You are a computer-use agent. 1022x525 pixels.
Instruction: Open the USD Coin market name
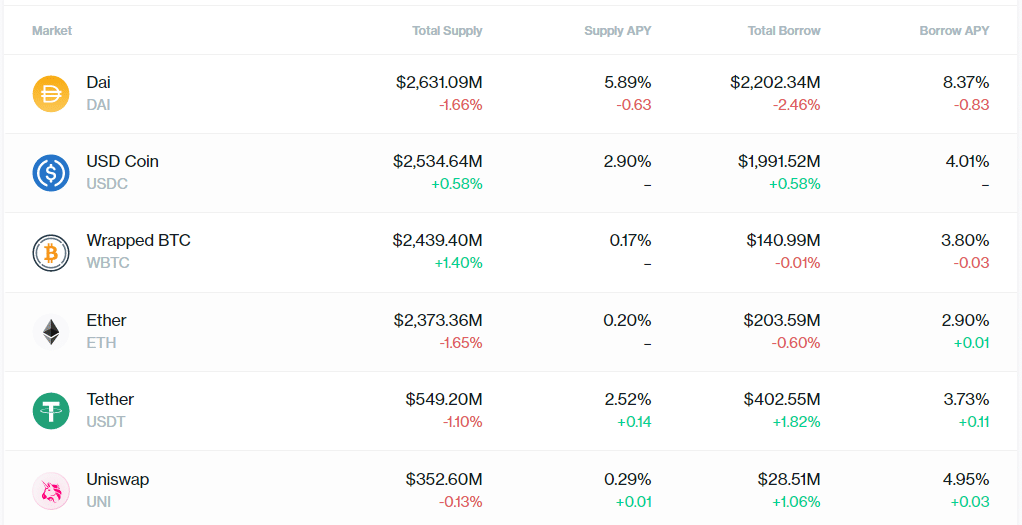[x=123, y=161]
